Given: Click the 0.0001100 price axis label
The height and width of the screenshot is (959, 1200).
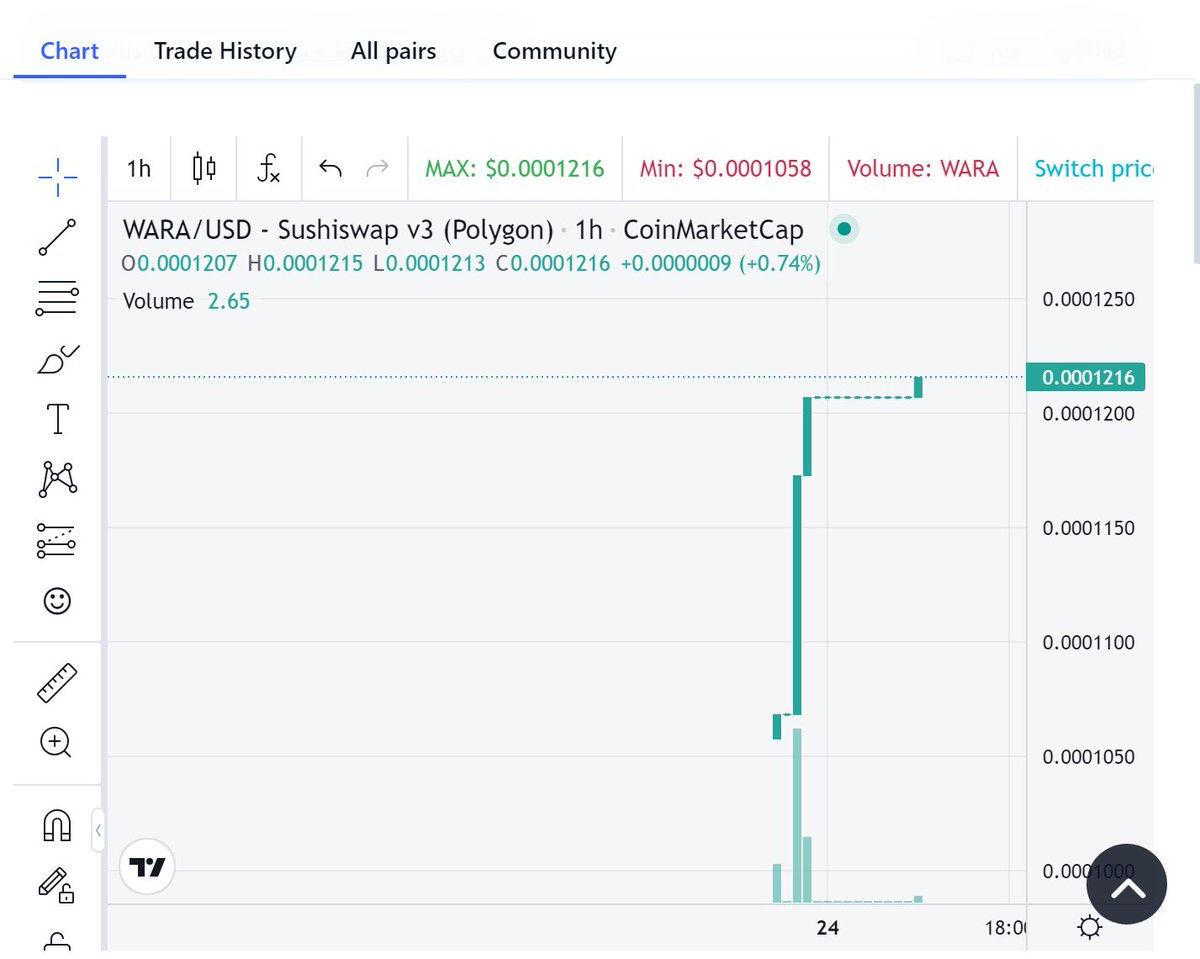Looking at the screenshot, I should 1088,643.
